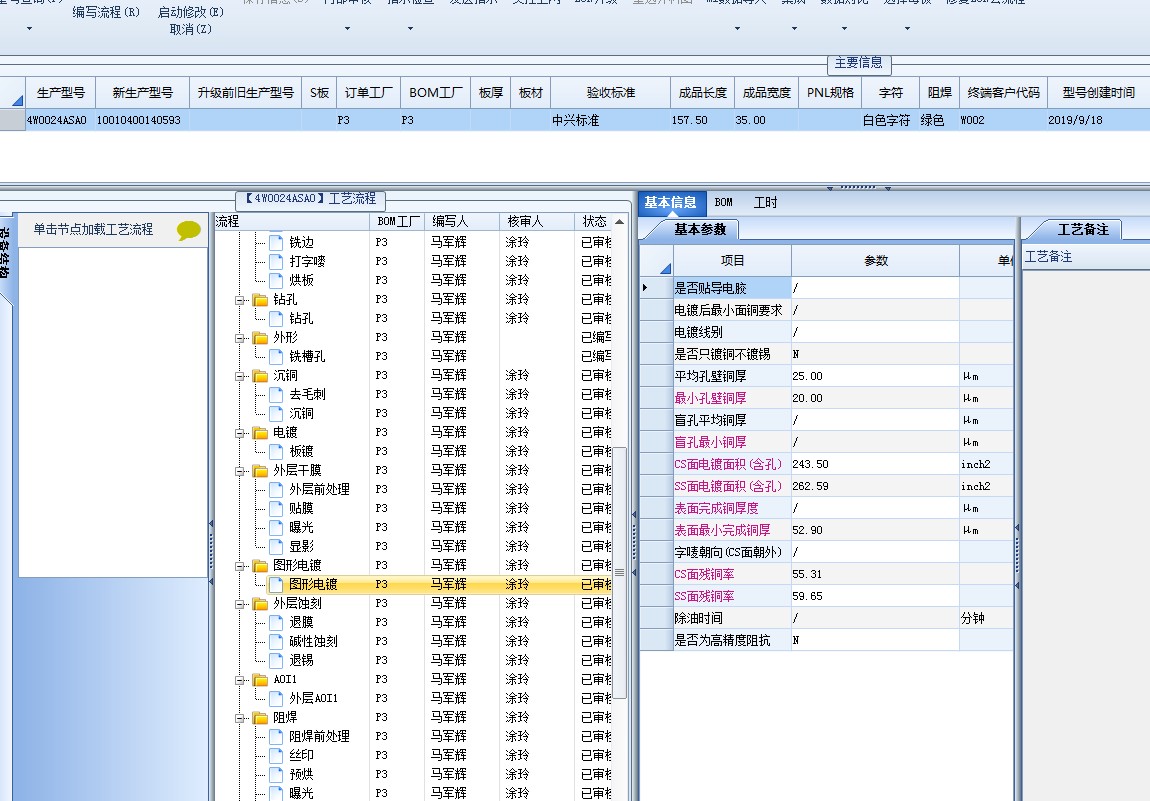Open the BOM tab
Viewport: 1150px width, 801px height.
tap(723, 202)
